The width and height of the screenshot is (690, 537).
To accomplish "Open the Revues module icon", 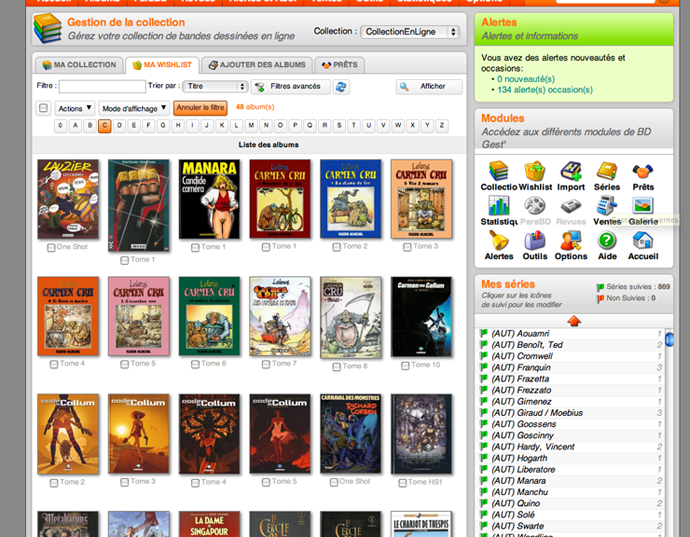I will point(571,206).
